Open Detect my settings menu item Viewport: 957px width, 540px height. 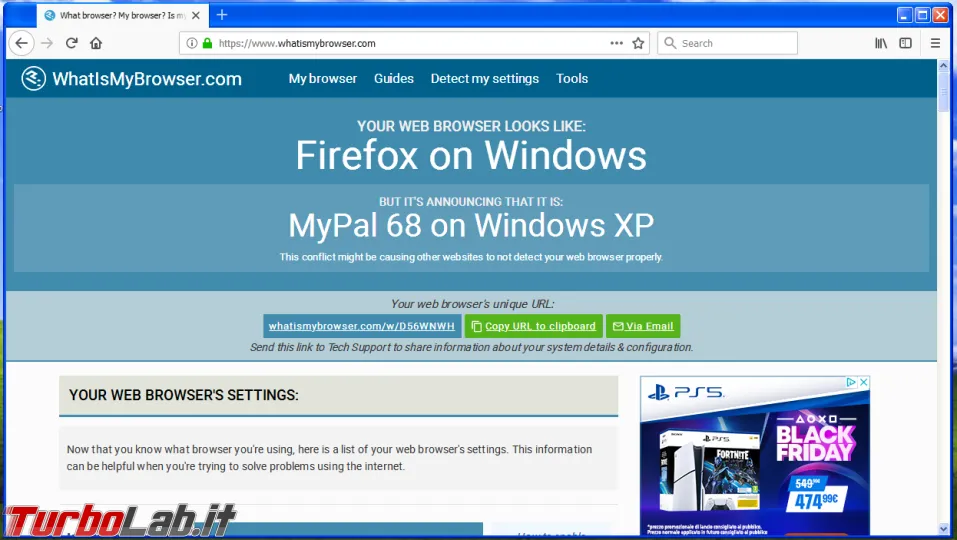[485, 79]
